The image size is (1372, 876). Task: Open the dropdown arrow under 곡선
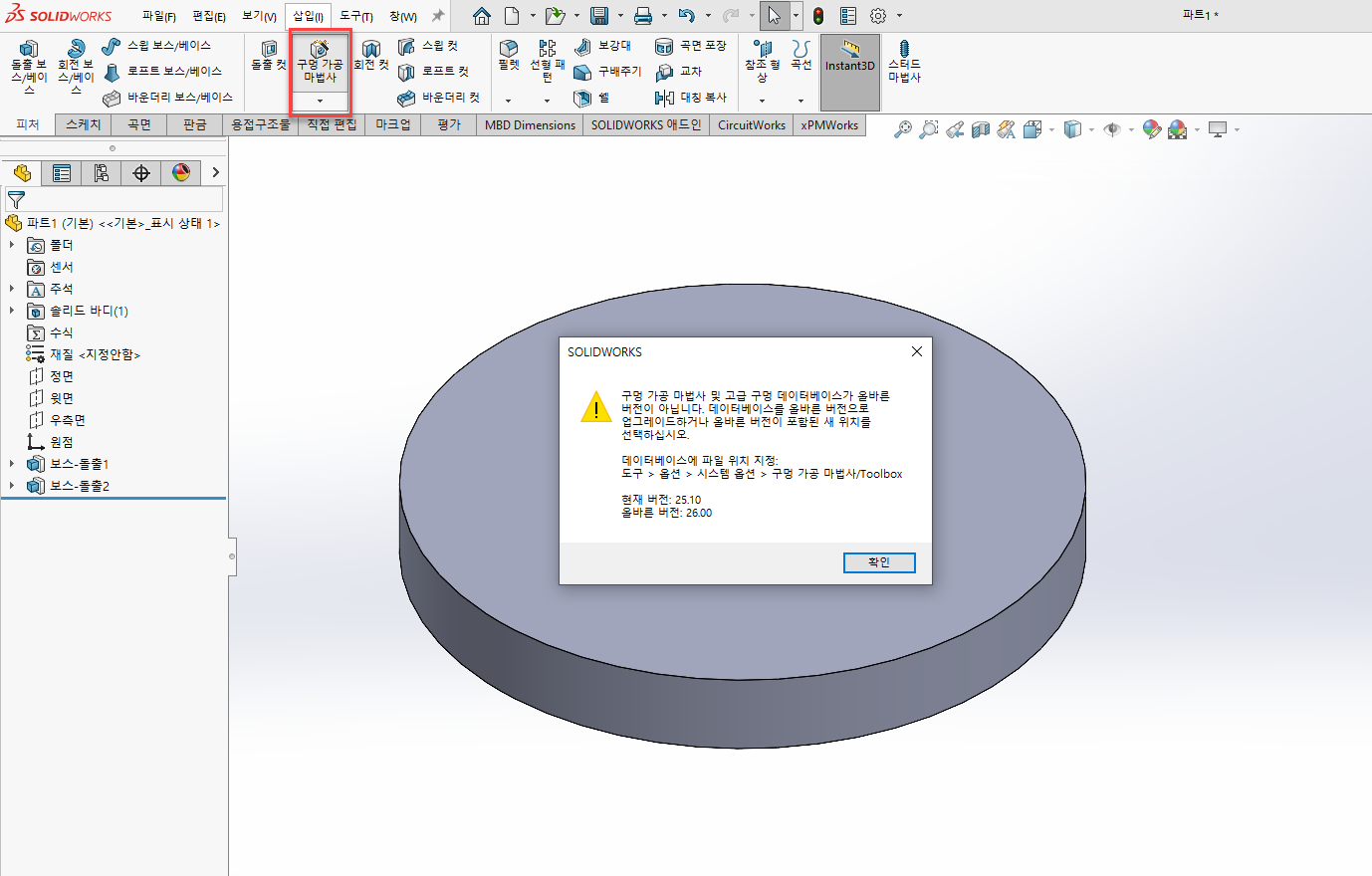coord(800,101)
